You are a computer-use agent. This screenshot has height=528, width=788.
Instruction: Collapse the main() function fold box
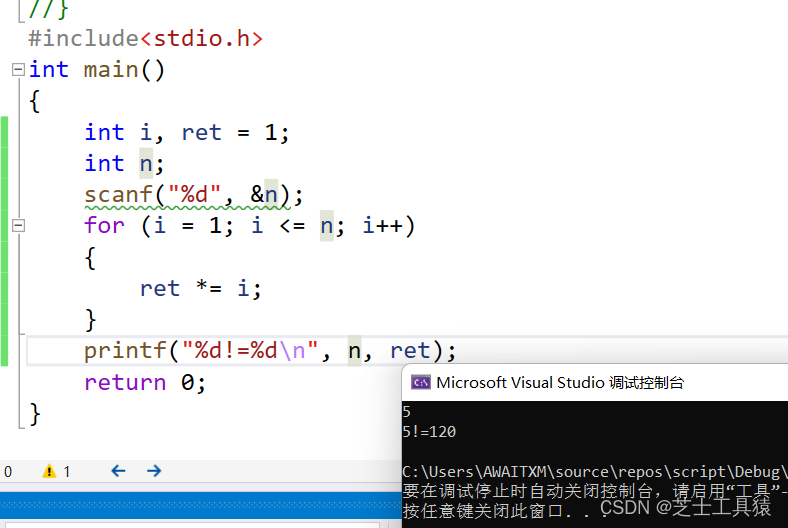coord(18,69)
